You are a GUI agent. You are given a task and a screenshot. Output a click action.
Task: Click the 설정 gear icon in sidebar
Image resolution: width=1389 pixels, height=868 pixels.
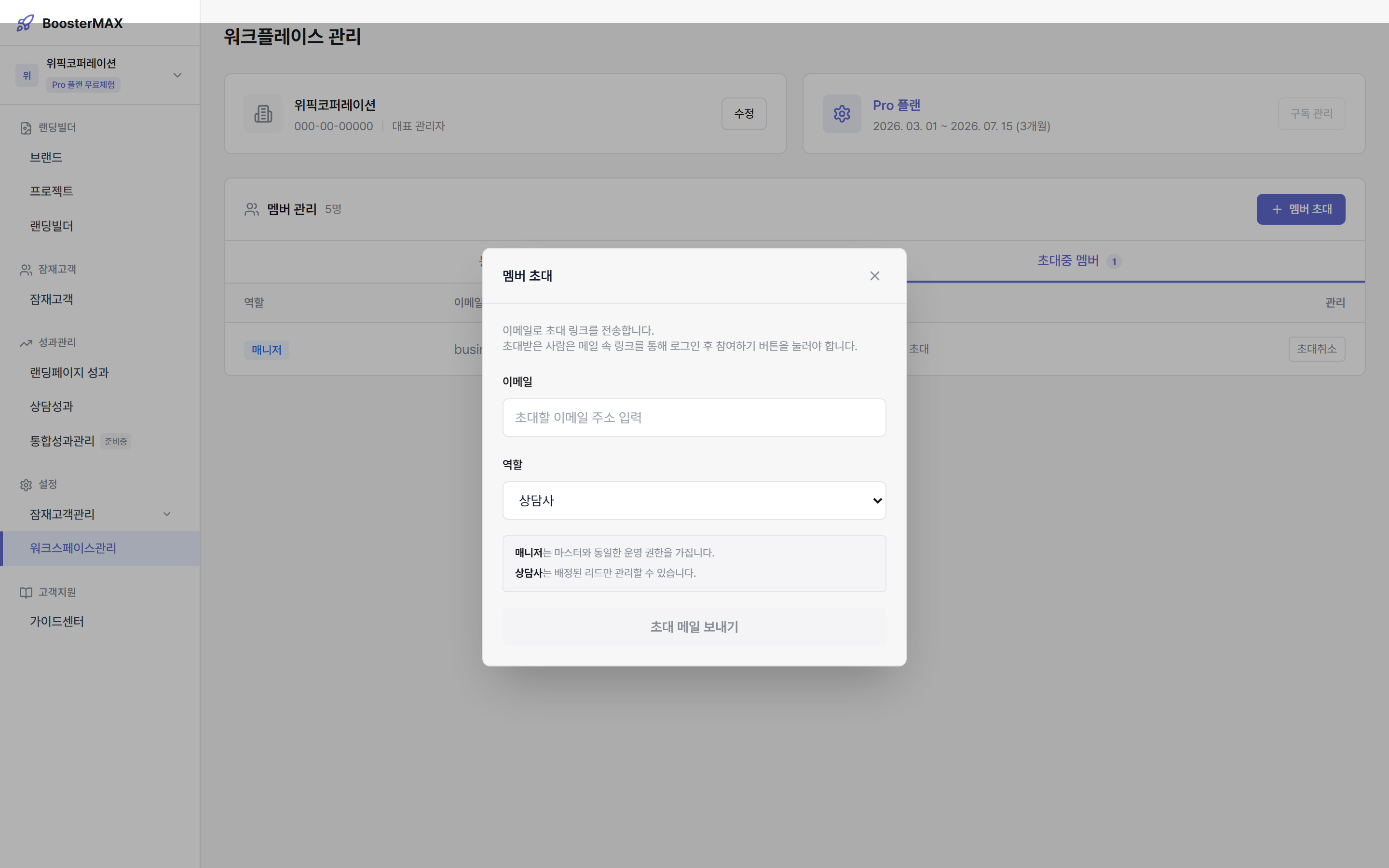(x=26, y=485)
